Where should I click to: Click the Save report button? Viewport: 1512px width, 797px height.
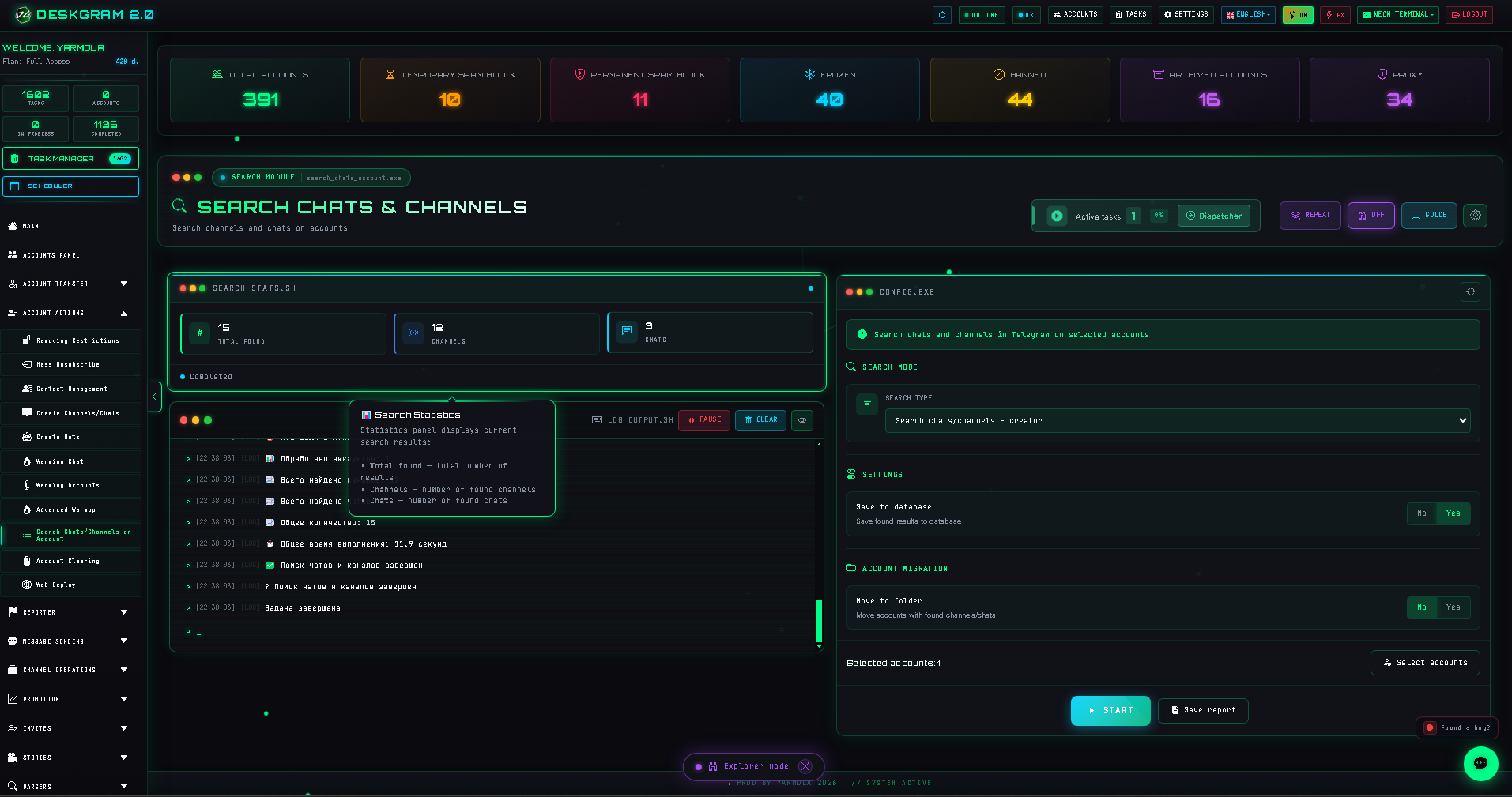pos(1203,710)
